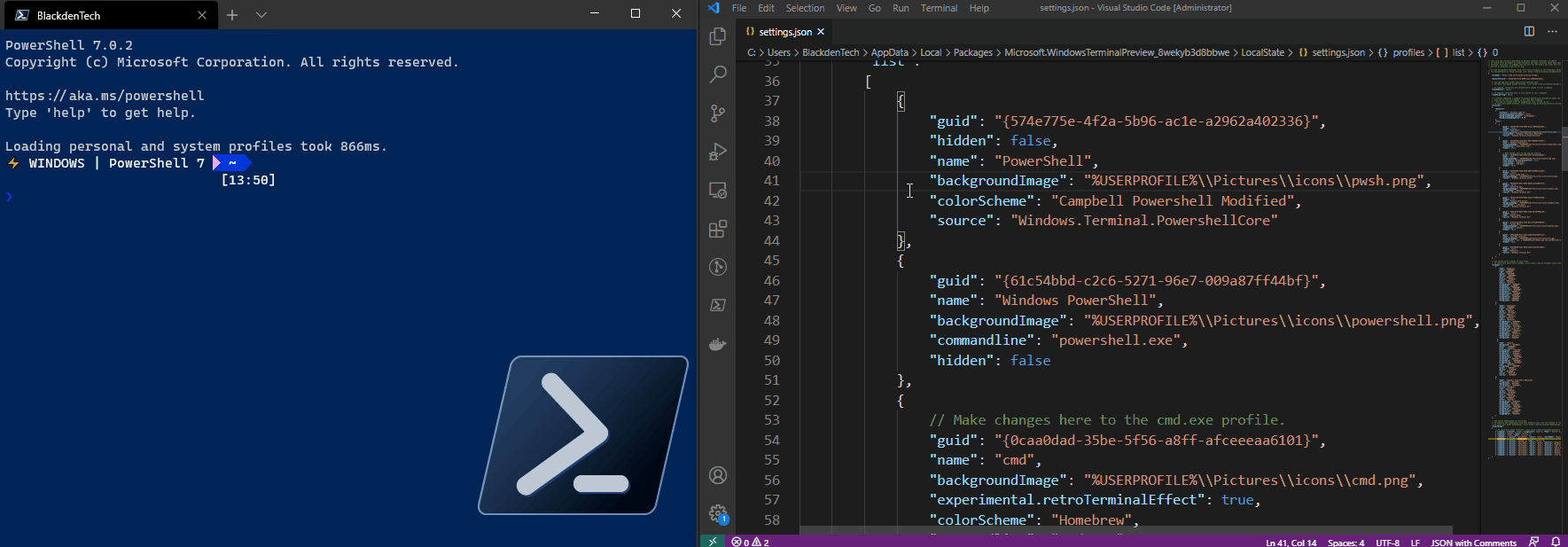The height and width of the screenshot is (547, 1568).
Task: Click the [13:50] timestamp in terminal
Action: pyautogui.click(x=248, y=180)
